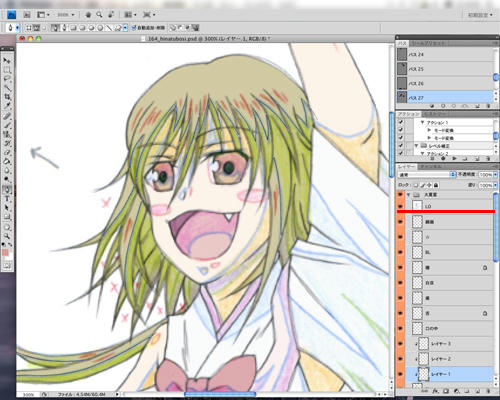Toggle the checkmark for アクション 2
Viewport: 500px width, 400px height.
coord(401,153)
